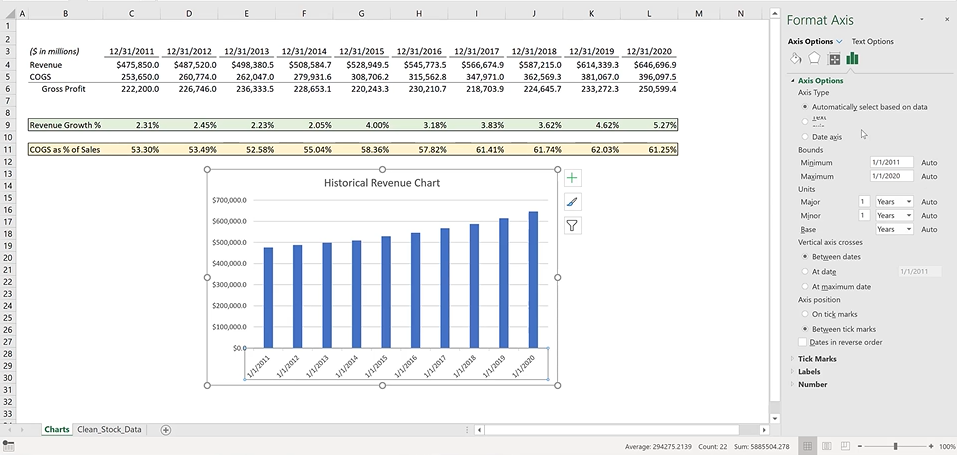957x455 pixels.
Task: Select the Date axis radio button
Action: pyautogui.click(x=806, y=137)
